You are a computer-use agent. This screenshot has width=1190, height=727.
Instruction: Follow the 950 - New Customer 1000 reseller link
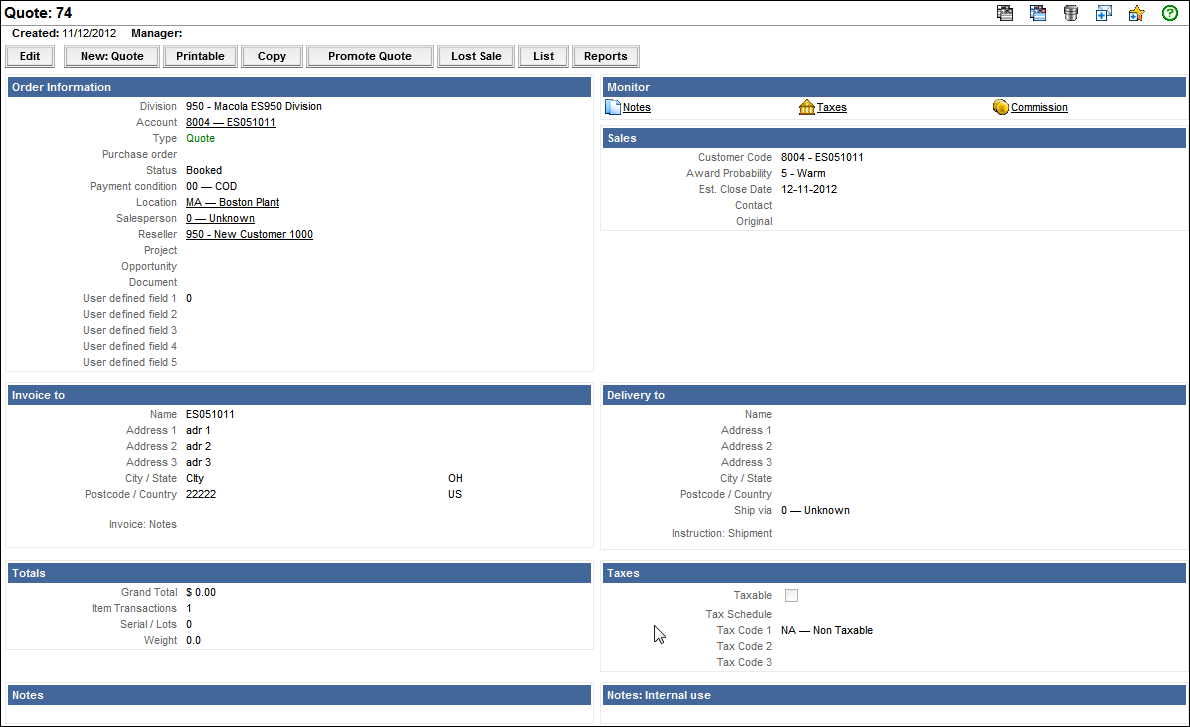pyautogui.click(x=249, y=234)
